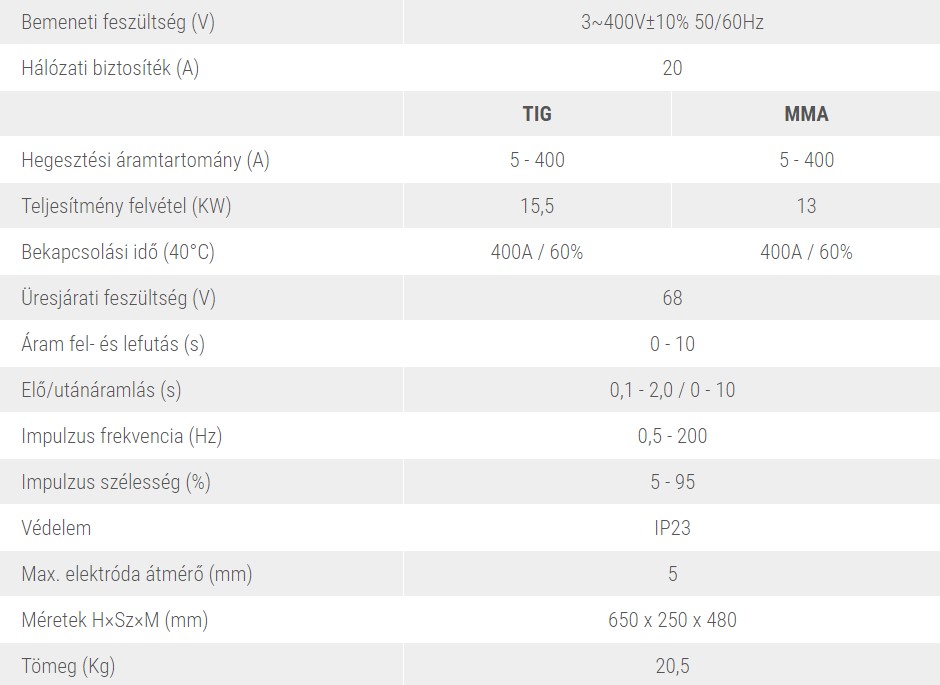Click the Üresjárati feszültség value 68
The height and width of the screenshot is (685, 940).
tap(672, 298)
